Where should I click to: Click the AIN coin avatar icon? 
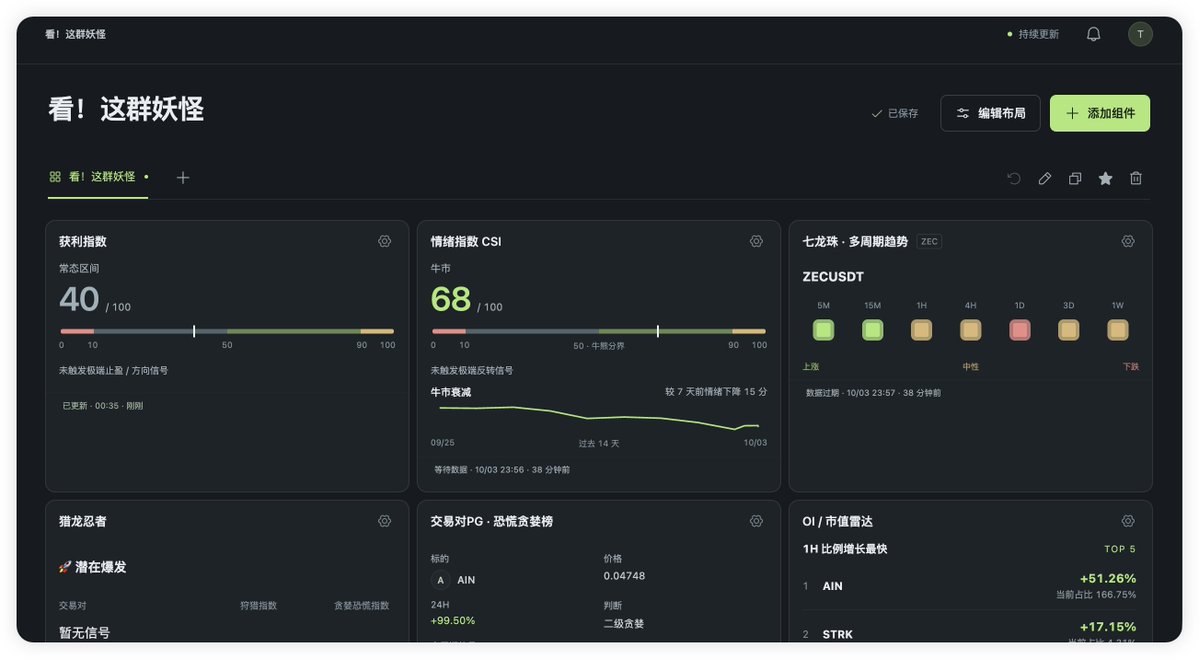click(440, 580)
